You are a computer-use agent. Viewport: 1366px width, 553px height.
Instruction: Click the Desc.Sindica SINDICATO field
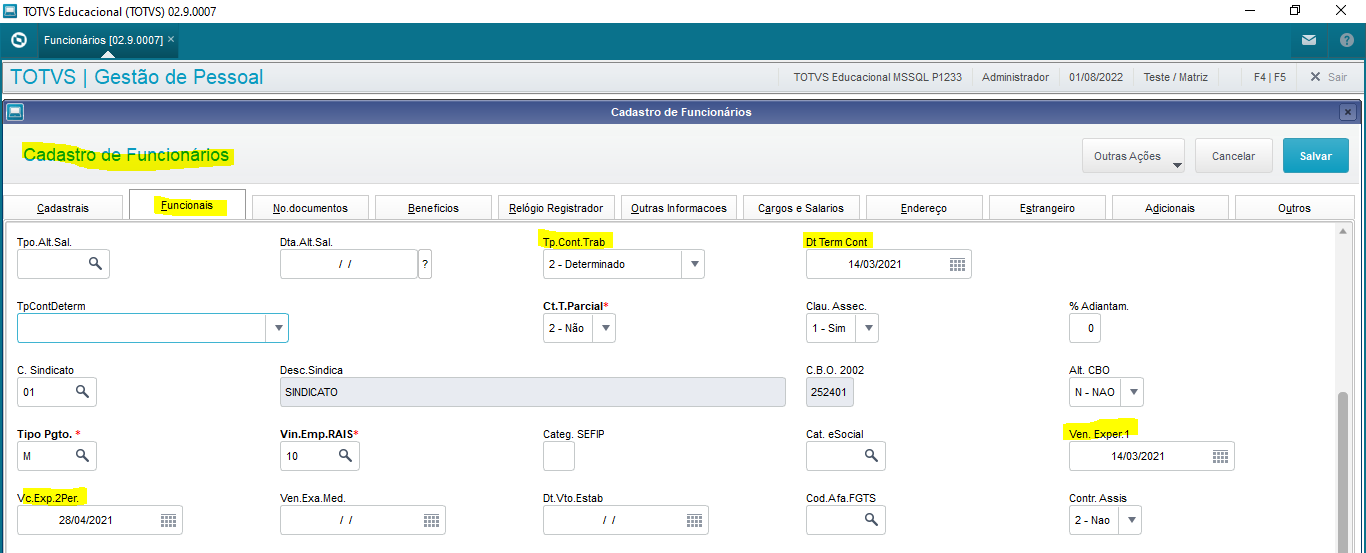[533, 392]
